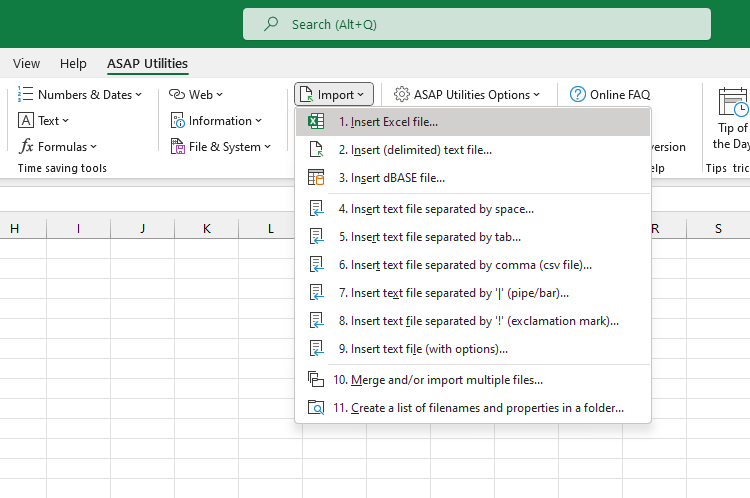Click the ASAP Utilities Options gear icon
This screenshot has width=750, height=498.
(402, 94)
